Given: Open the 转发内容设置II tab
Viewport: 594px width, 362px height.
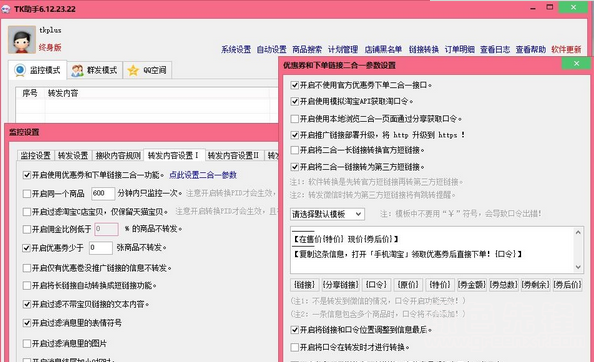Looking at the screenshot, I should pos(234,155).
